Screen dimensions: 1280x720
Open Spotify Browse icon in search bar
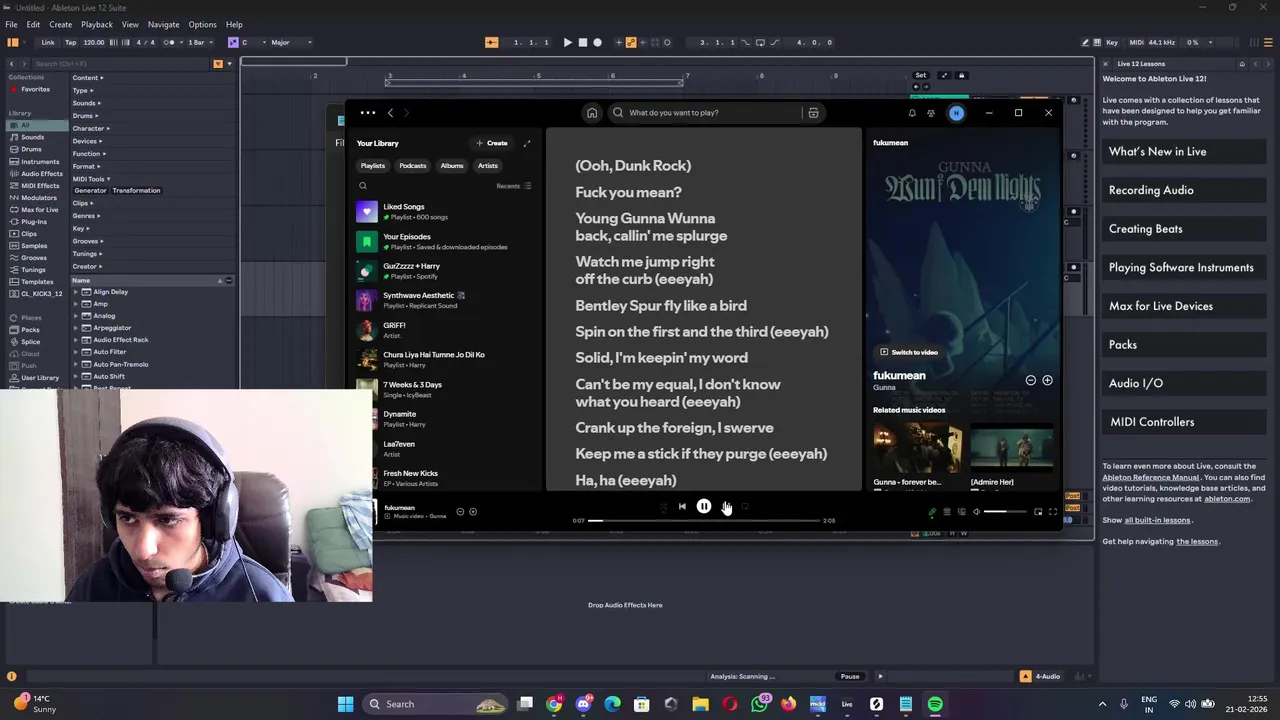[x=813, y=113]
